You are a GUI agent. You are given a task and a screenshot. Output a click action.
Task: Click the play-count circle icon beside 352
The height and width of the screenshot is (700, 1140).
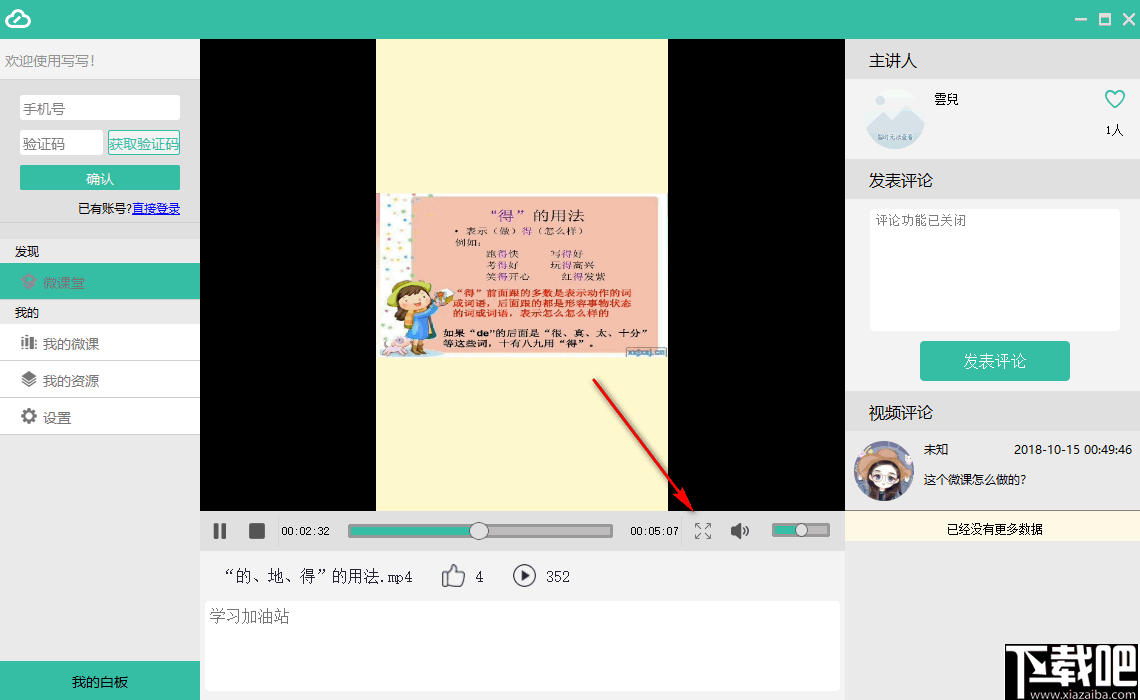(524, 576)
